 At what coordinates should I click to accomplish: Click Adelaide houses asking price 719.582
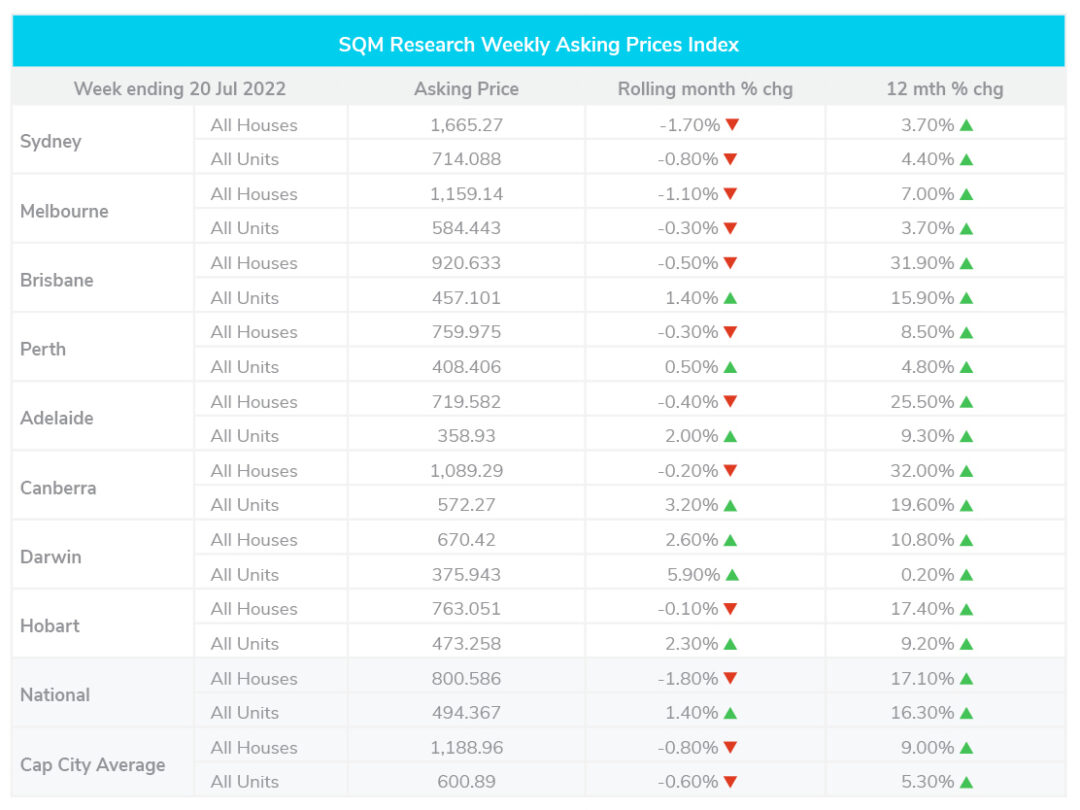[x=466, y=402]
